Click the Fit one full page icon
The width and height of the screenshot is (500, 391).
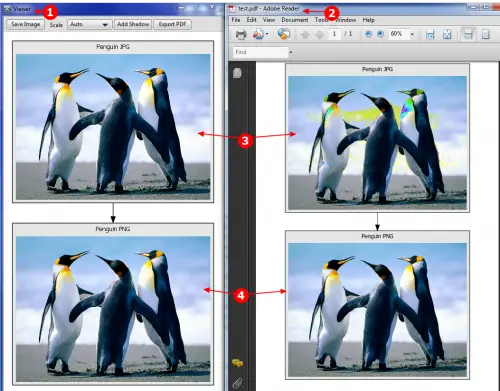tap(447, 34)
